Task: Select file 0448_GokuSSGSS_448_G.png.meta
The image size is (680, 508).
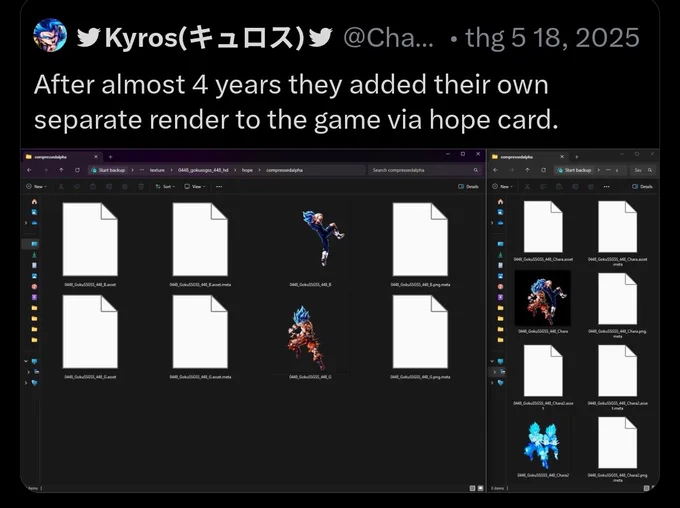Action: [420, 337]
